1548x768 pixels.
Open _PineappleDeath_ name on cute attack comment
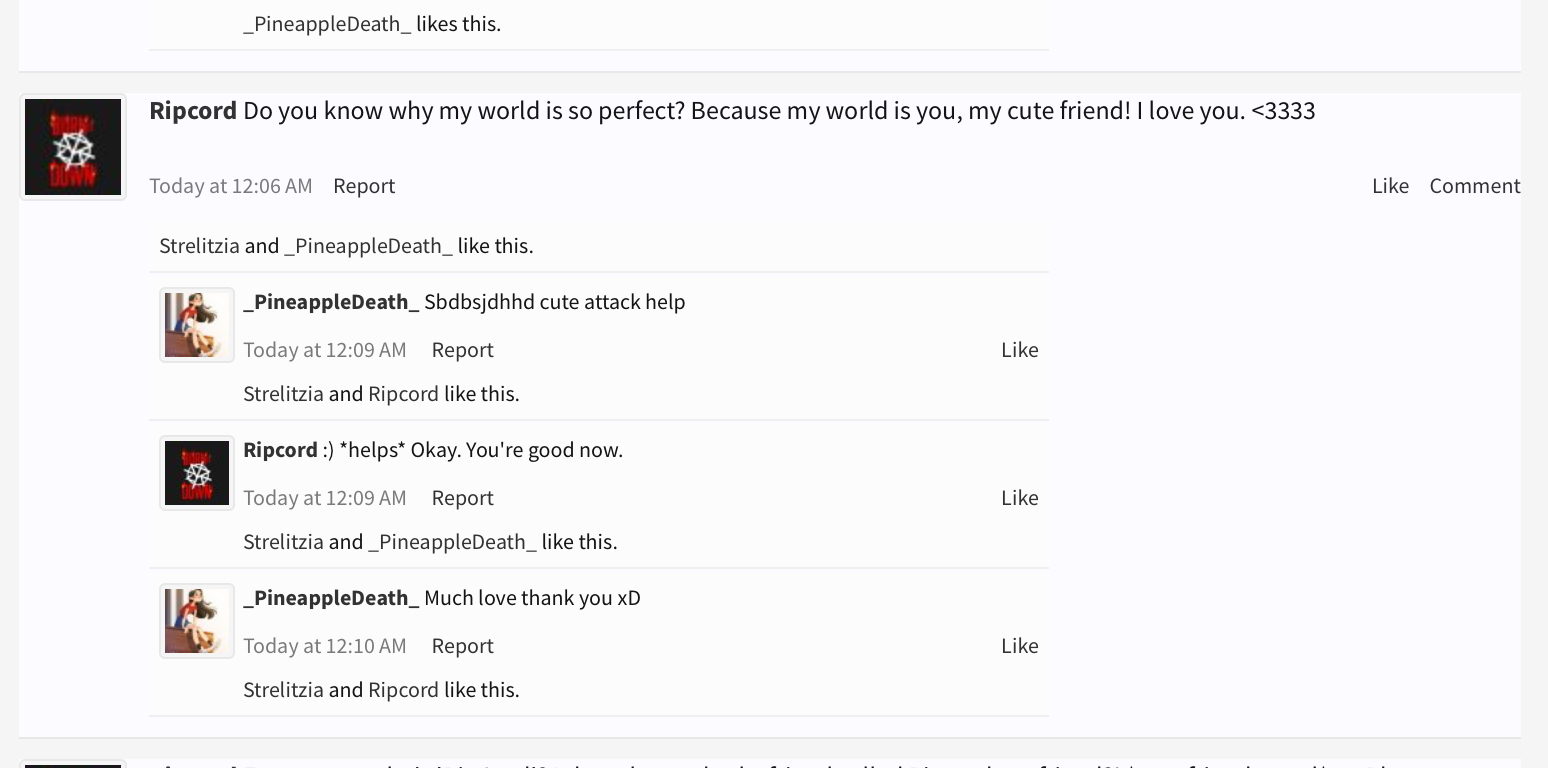pyautogui.click(x=331, y=302)
